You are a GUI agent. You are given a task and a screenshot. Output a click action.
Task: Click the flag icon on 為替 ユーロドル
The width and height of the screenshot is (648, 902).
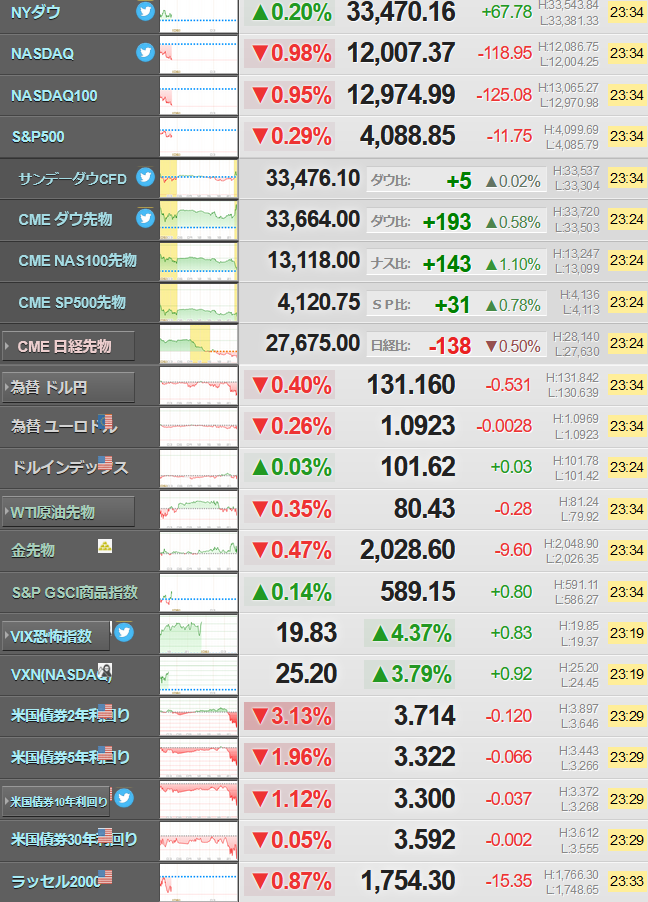pyautogui.click(x=105, y=422)
